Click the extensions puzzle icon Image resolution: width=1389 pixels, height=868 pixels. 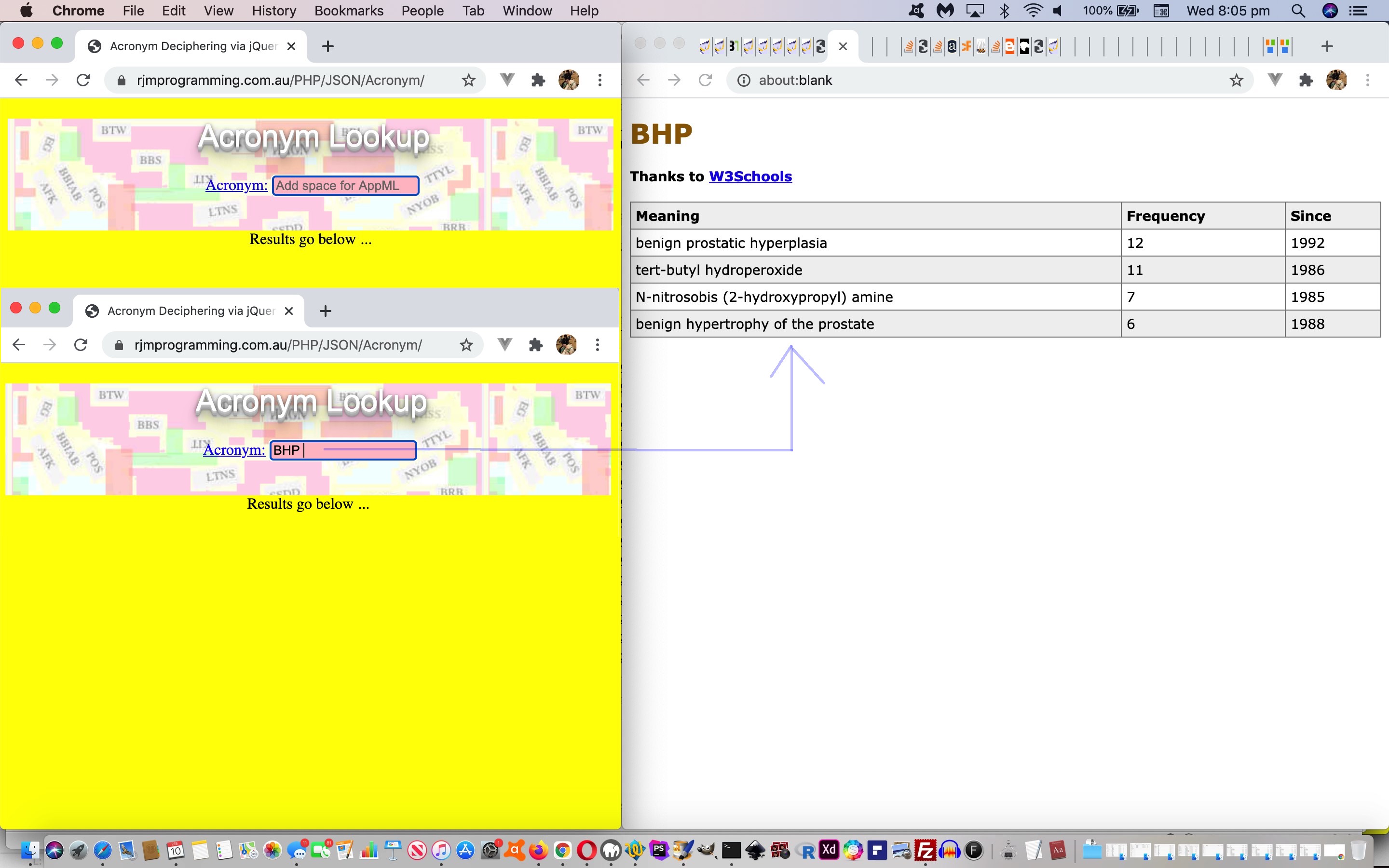(x=538, y=80)
